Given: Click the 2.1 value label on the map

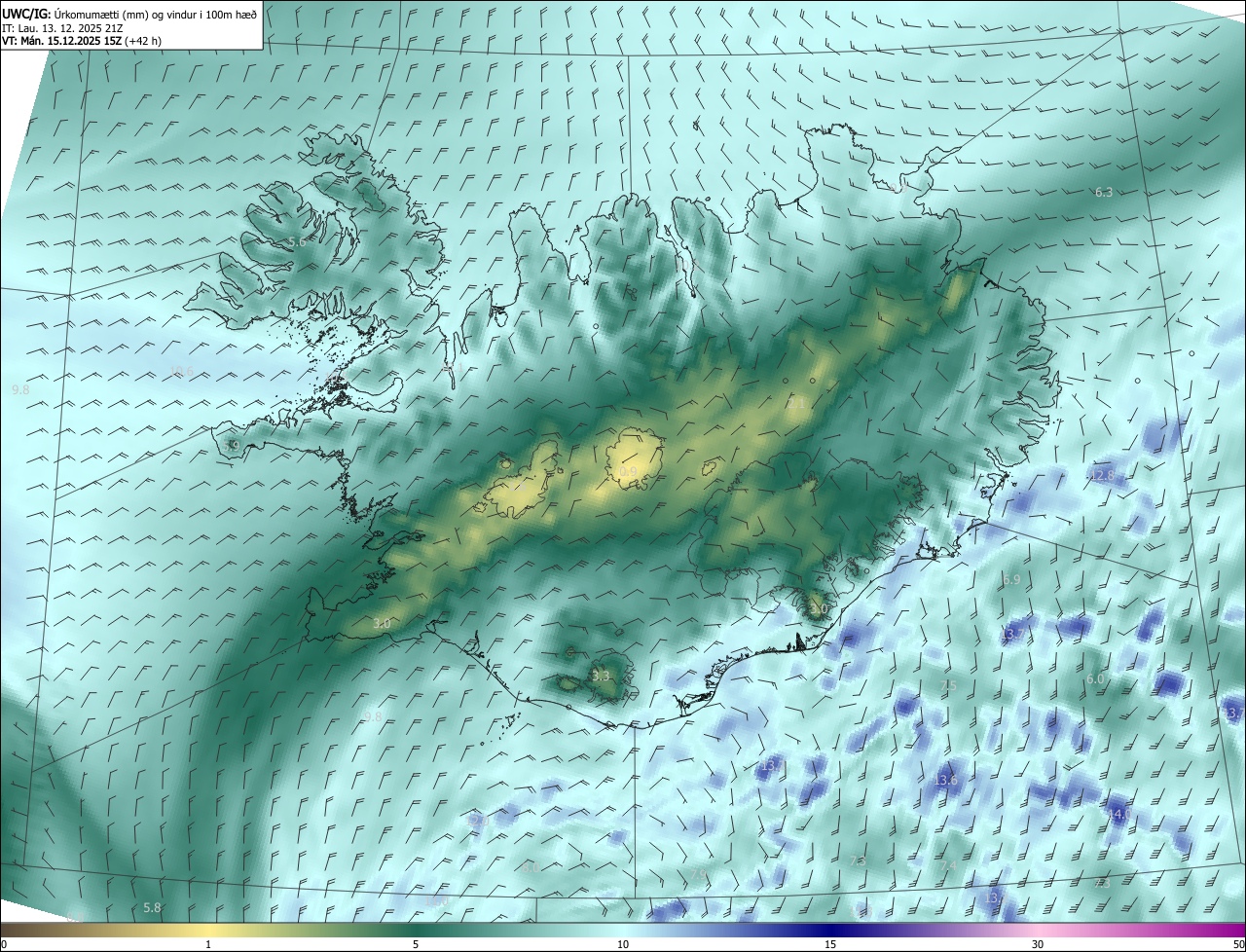Looking at the screenshot, I should (x=795, y=403).
